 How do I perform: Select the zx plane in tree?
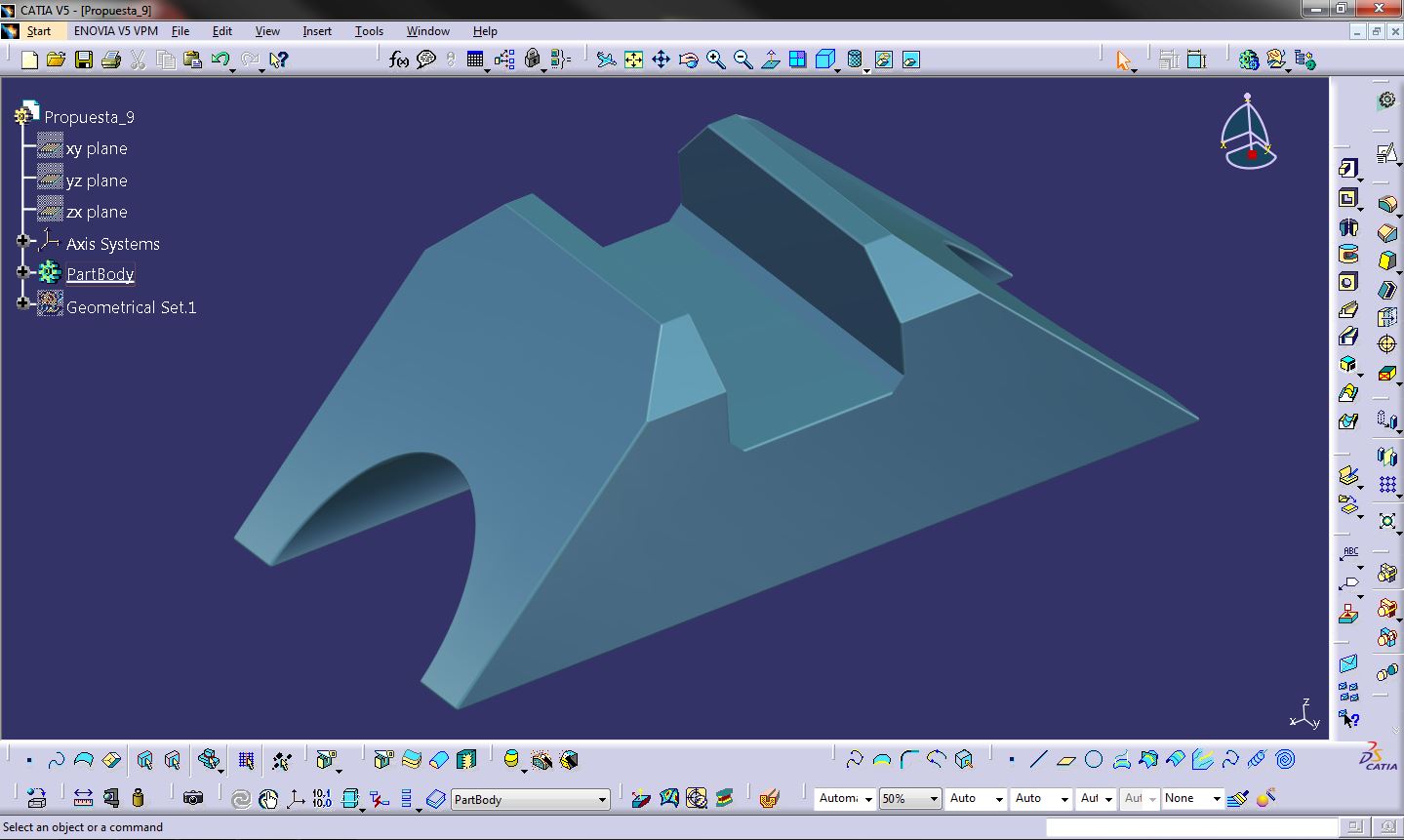point(97,212)
